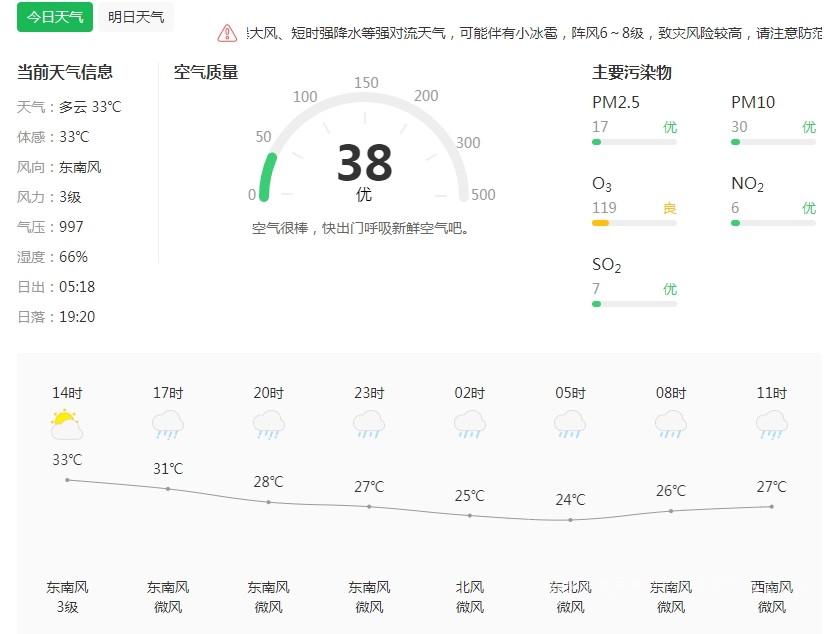The image size is (831, 634).
Task: Click the 日落：19:20 line
Action: coord(56,317)
